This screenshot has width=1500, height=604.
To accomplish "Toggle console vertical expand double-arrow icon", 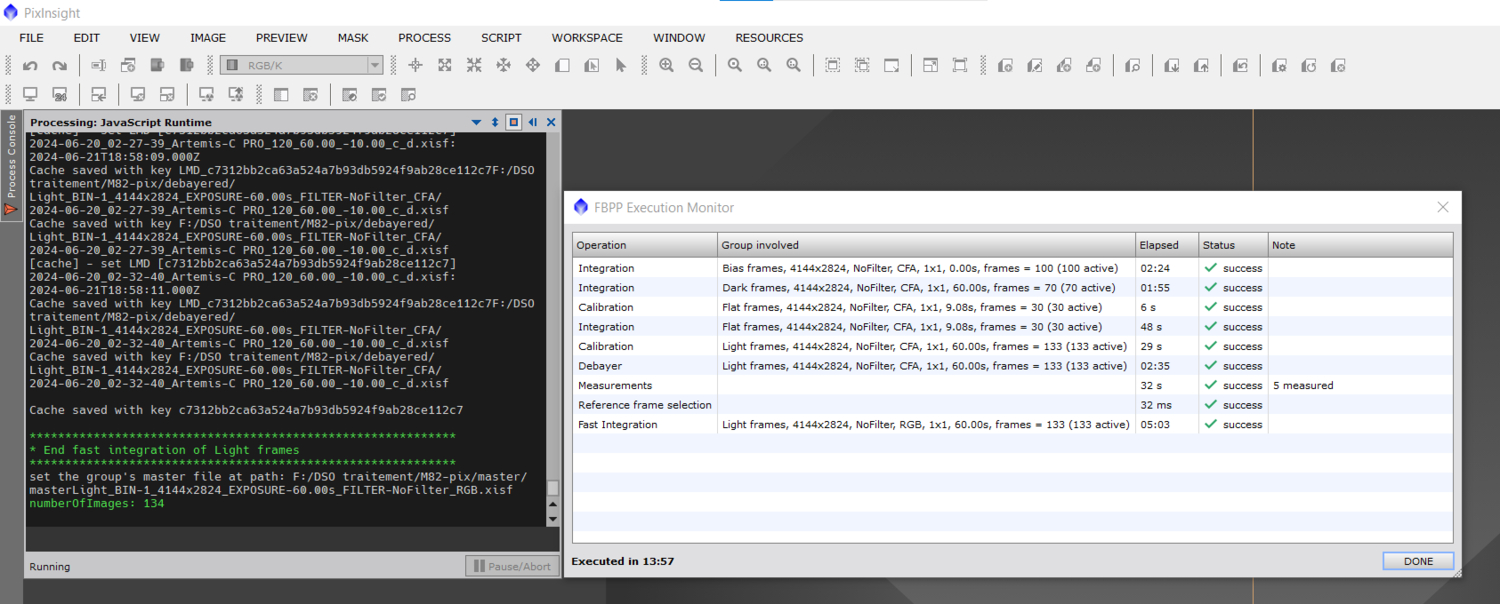I will pos(494,122).
